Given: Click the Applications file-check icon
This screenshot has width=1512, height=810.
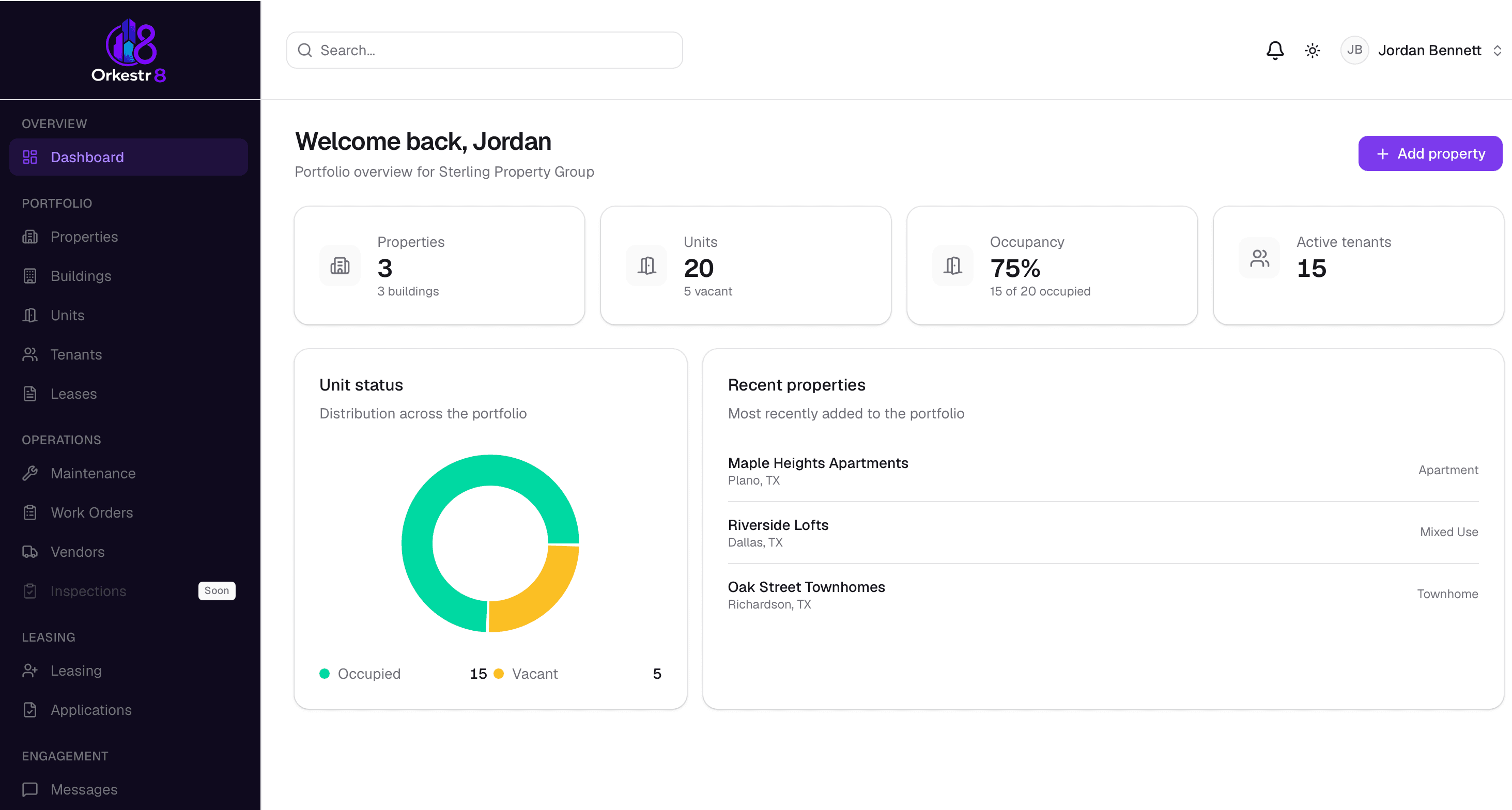Looking at the screenshot, I should click(30, 710).
